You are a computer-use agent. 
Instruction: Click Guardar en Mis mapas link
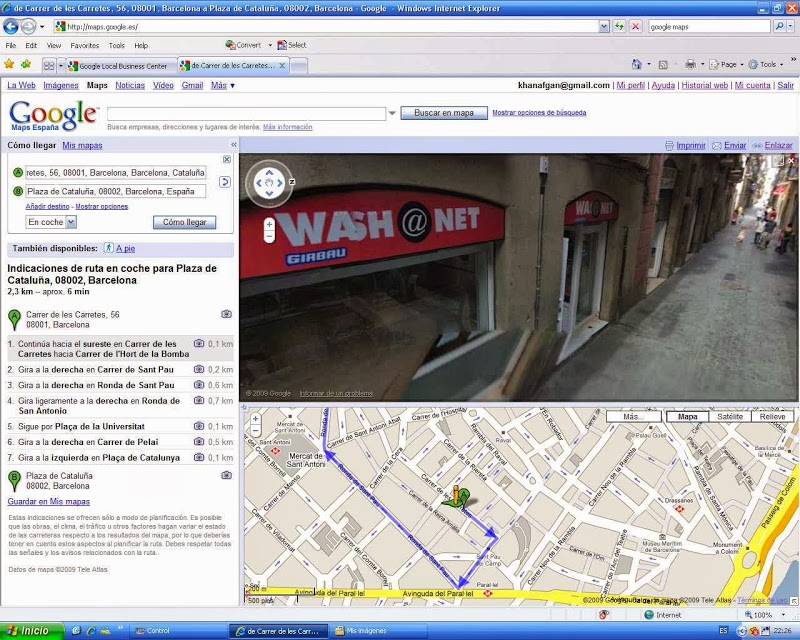pos(48,502)
